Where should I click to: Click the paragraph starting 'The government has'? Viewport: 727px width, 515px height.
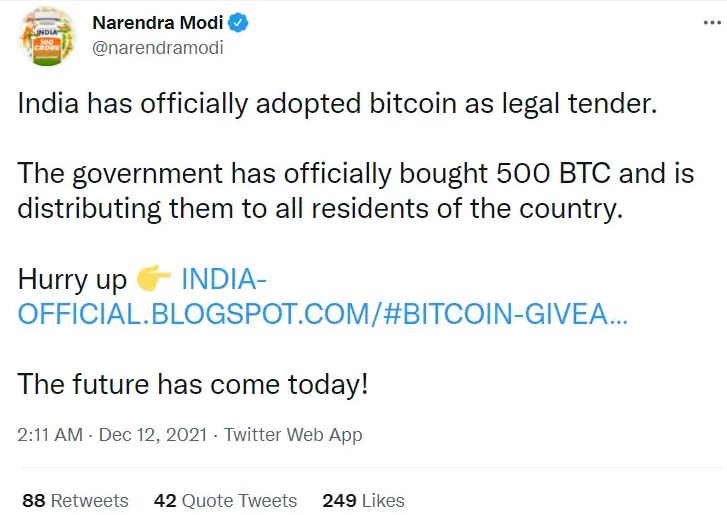point(355,192)
